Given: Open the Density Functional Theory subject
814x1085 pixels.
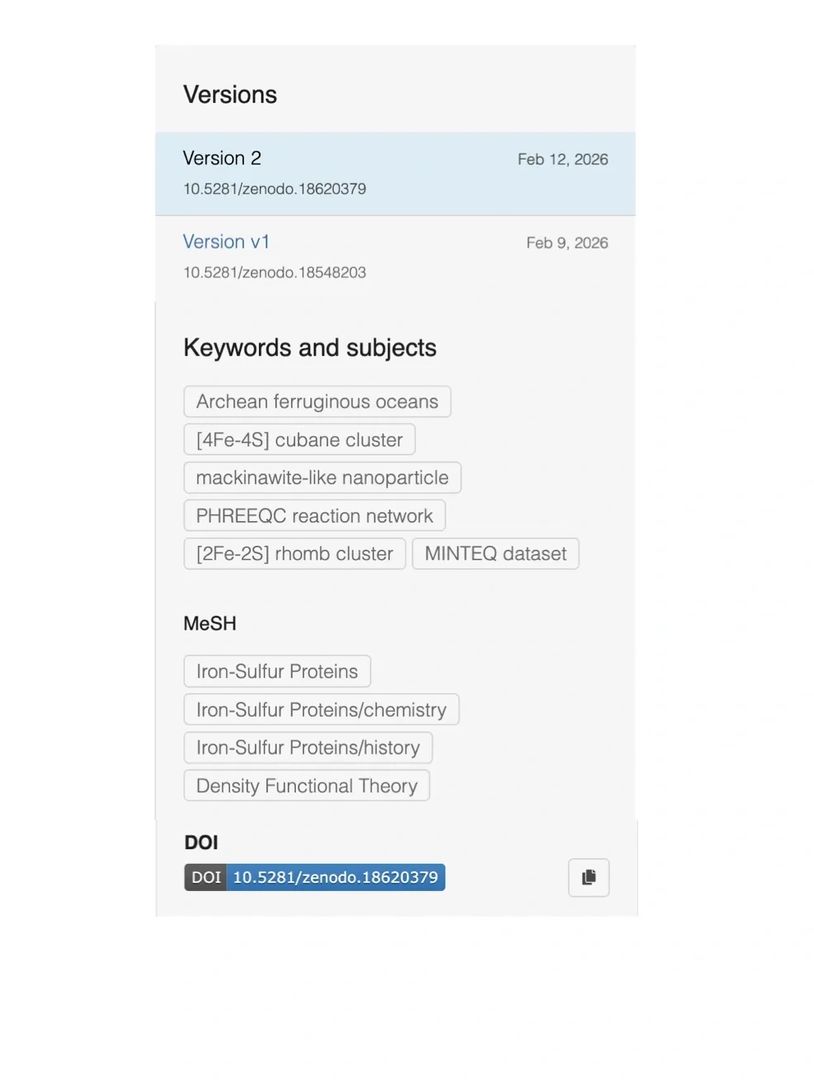Looking at the screenshot, I should [x=307, y=785].
